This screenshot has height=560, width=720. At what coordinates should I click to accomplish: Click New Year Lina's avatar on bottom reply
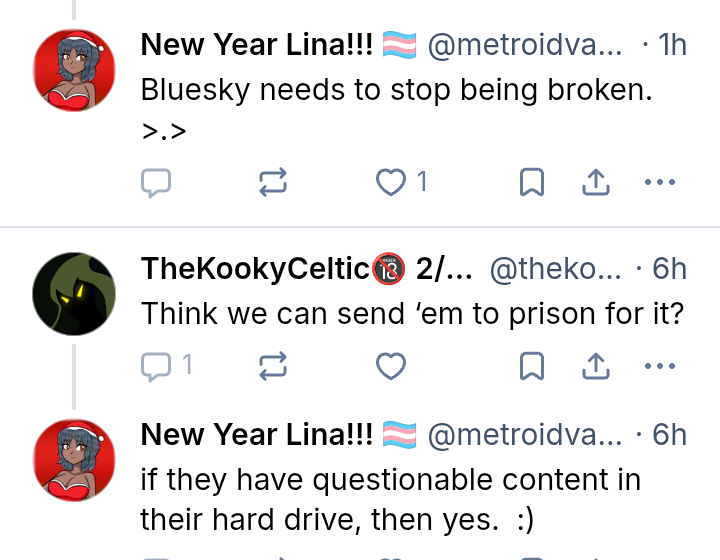73,459
